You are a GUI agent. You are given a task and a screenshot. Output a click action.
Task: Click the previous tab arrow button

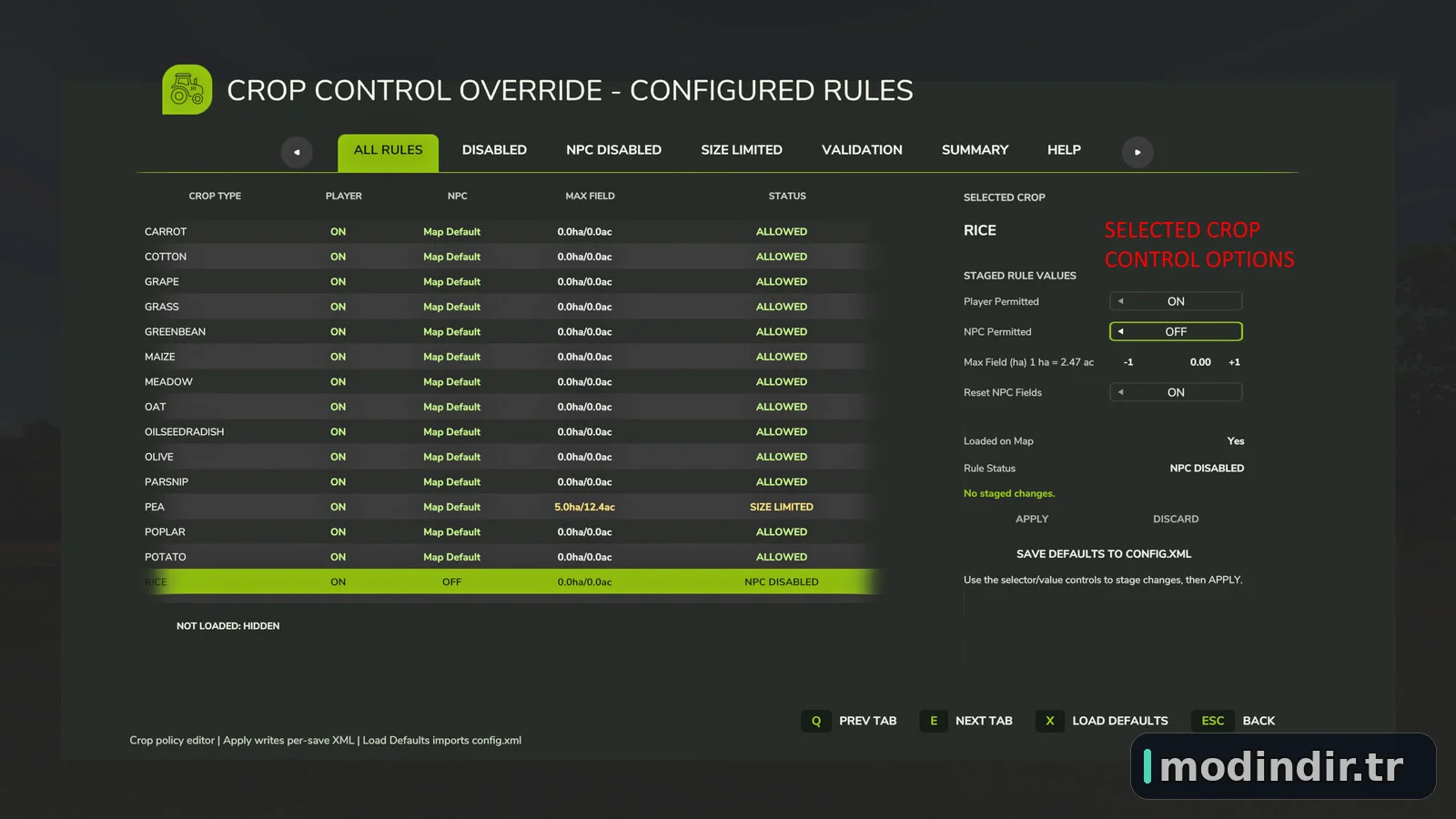(297, 152)
